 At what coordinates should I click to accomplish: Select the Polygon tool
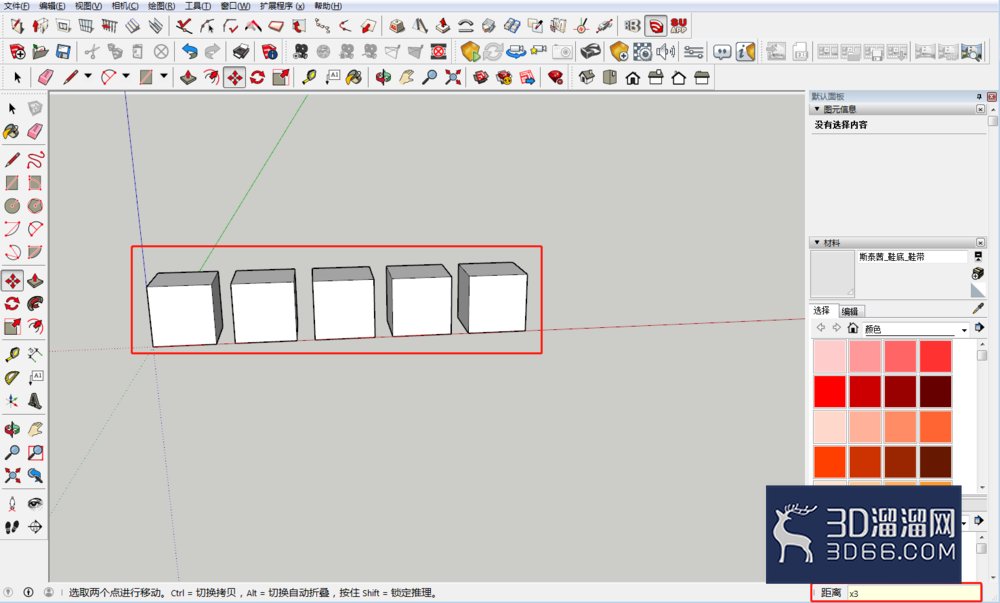35,206
